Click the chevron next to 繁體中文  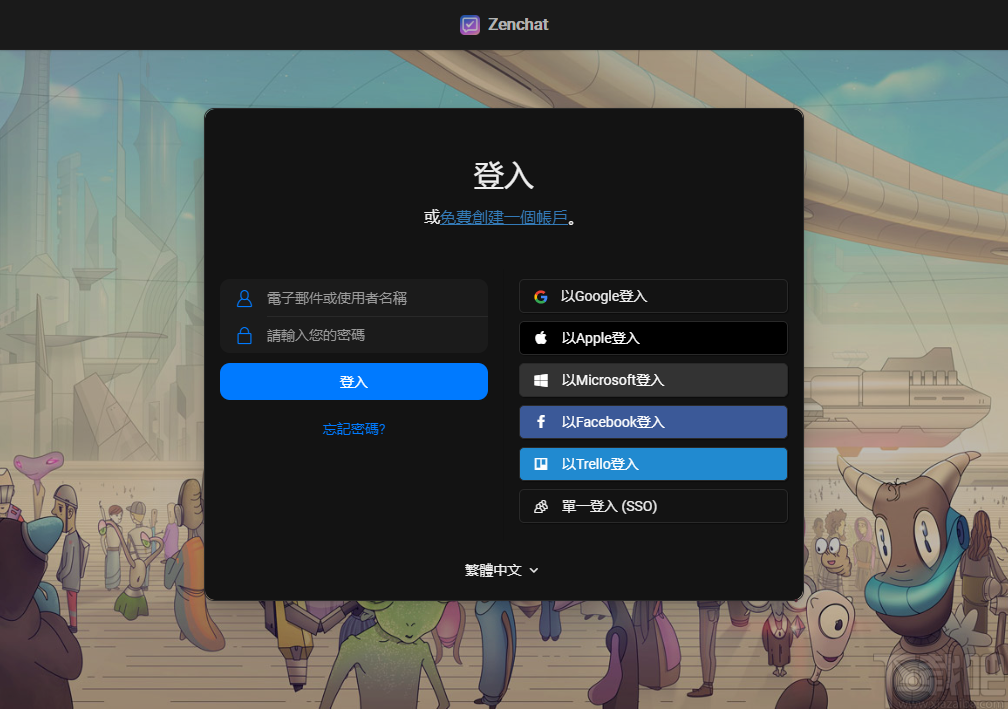tap(534, 570)
